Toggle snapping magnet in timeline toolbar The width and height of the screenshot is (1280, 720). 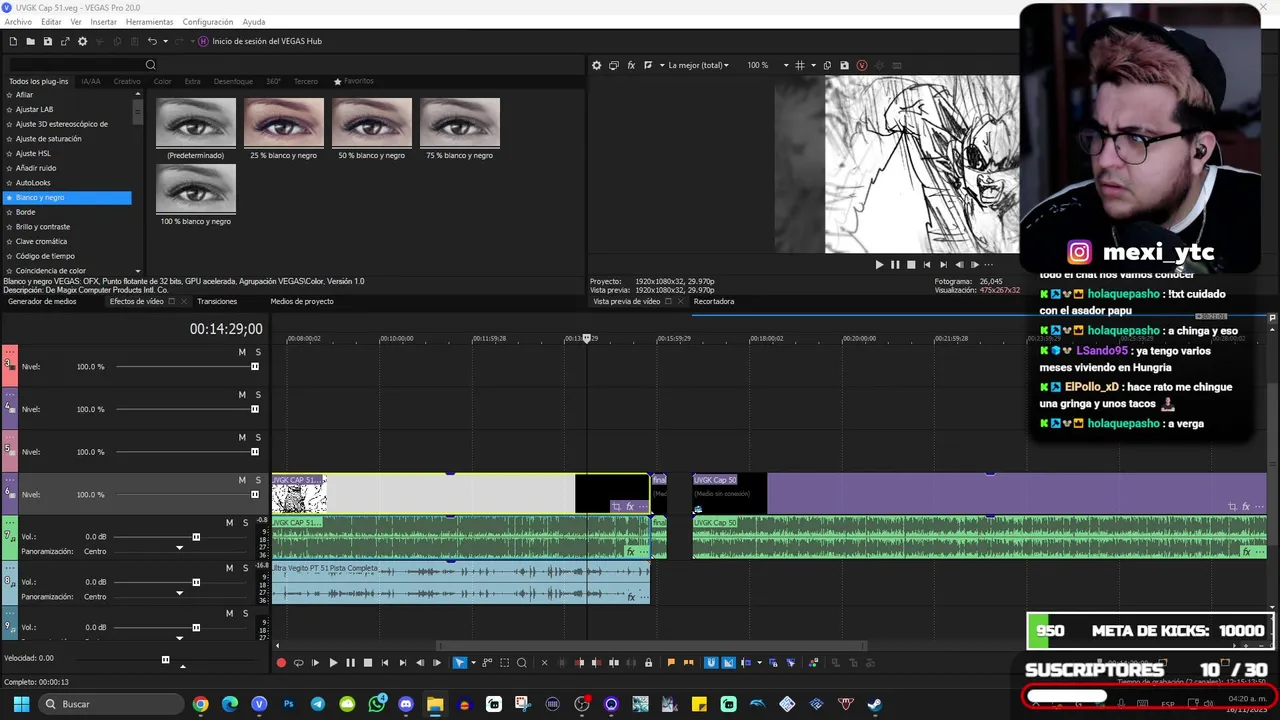(711, 662)
